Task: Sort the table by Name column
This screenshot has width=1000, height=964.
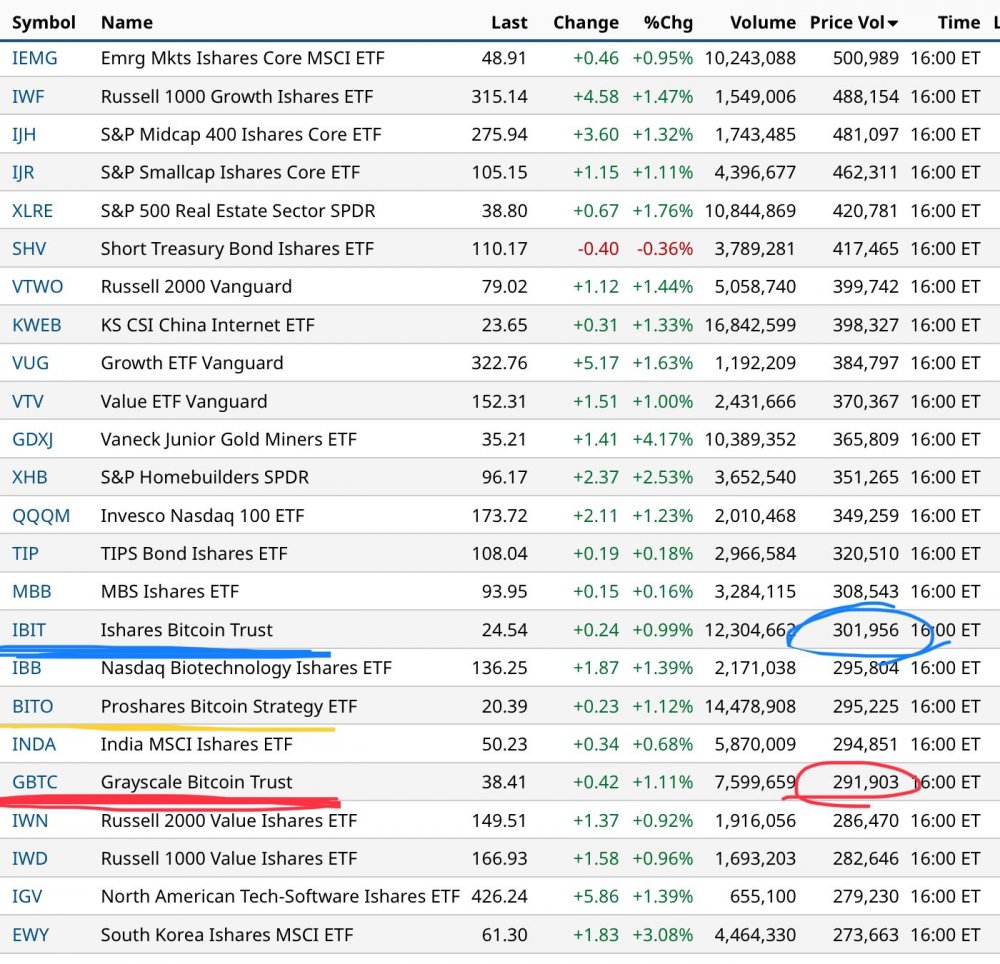Action: 127,23
